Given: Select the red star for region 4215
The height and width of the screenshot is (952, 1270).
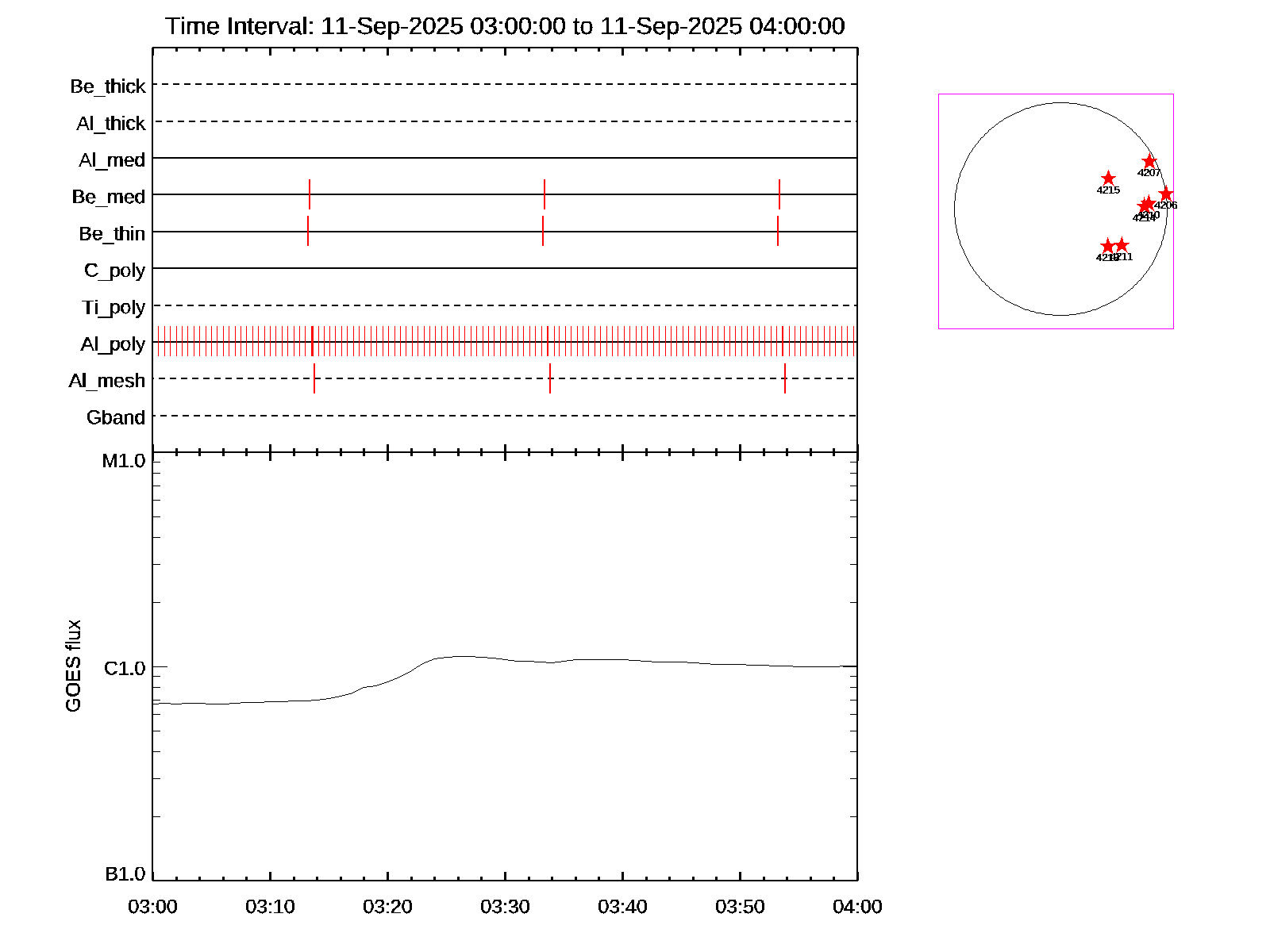Looking at the screenshot, I should click(1108, 178).
